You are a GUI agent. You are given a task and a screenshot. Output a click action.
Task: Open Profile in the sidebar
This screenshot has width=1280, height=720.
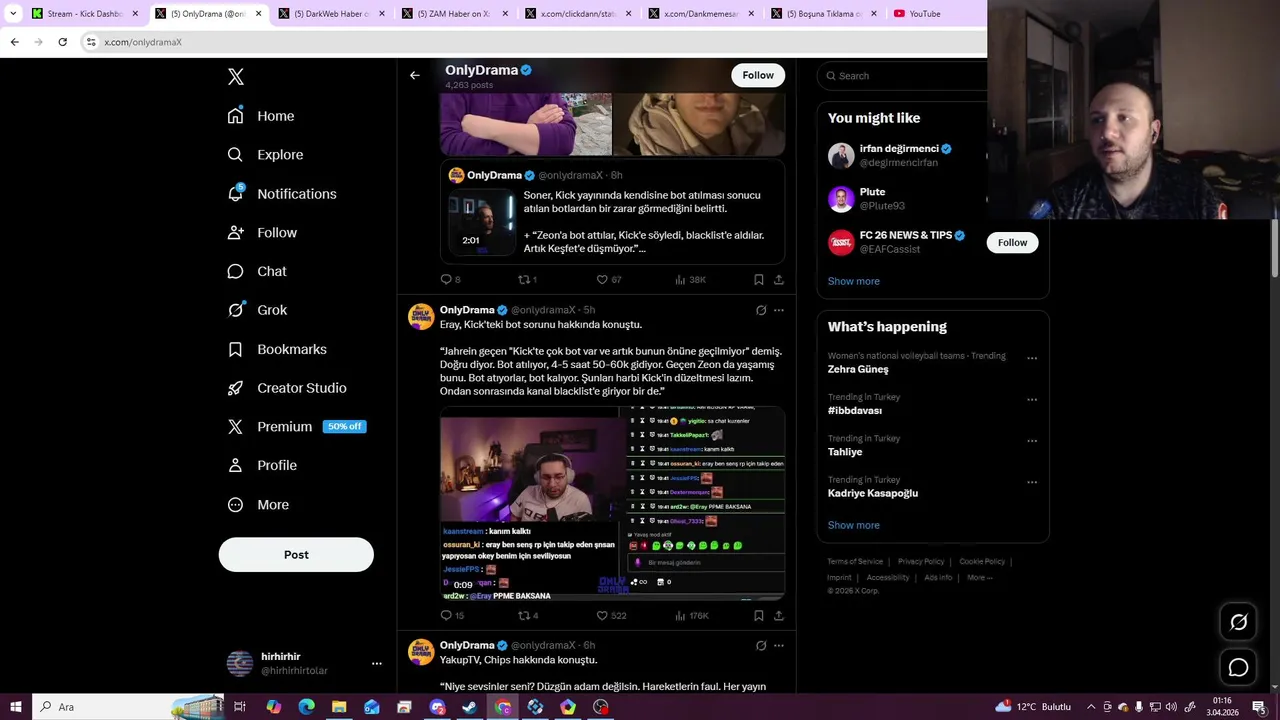point(262,465)
